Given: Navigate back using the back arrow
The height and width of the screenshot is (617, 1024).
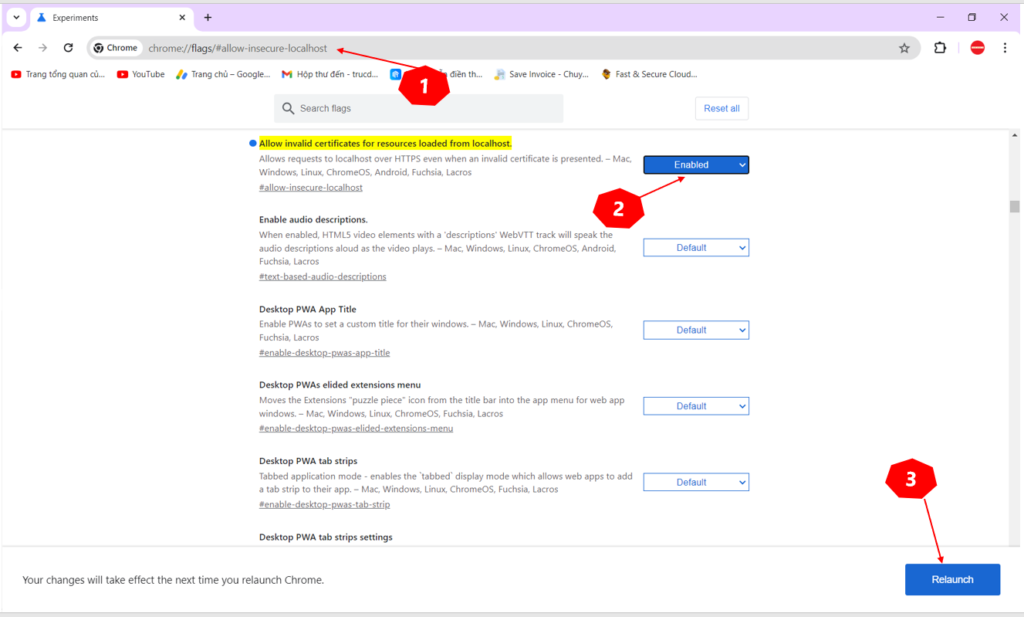Looking at the screenshot, I should [17, 47].
